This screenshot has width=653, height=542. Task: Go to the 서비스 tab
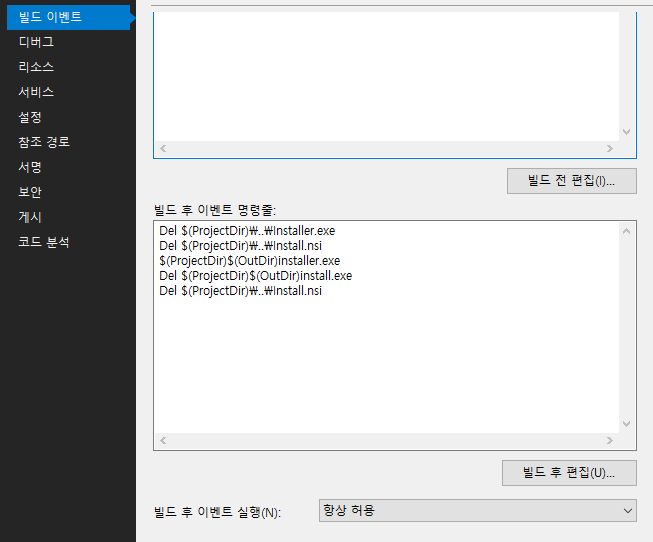click(36, 92)
